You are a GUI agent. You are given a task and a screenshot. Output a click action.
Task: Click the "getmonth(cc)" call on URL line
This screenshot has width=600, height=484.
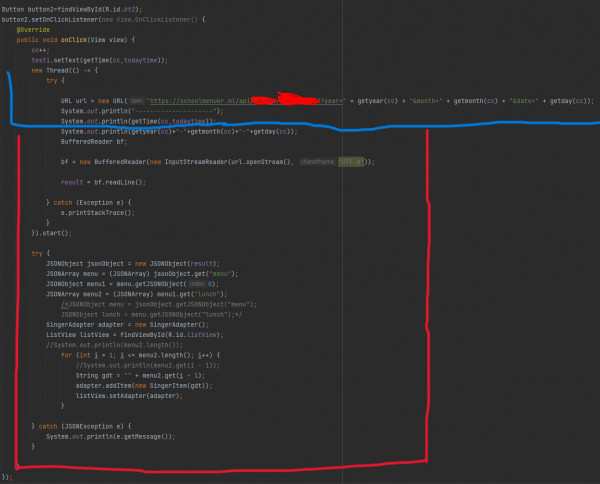pyautogui.click(x=475, y=101)
